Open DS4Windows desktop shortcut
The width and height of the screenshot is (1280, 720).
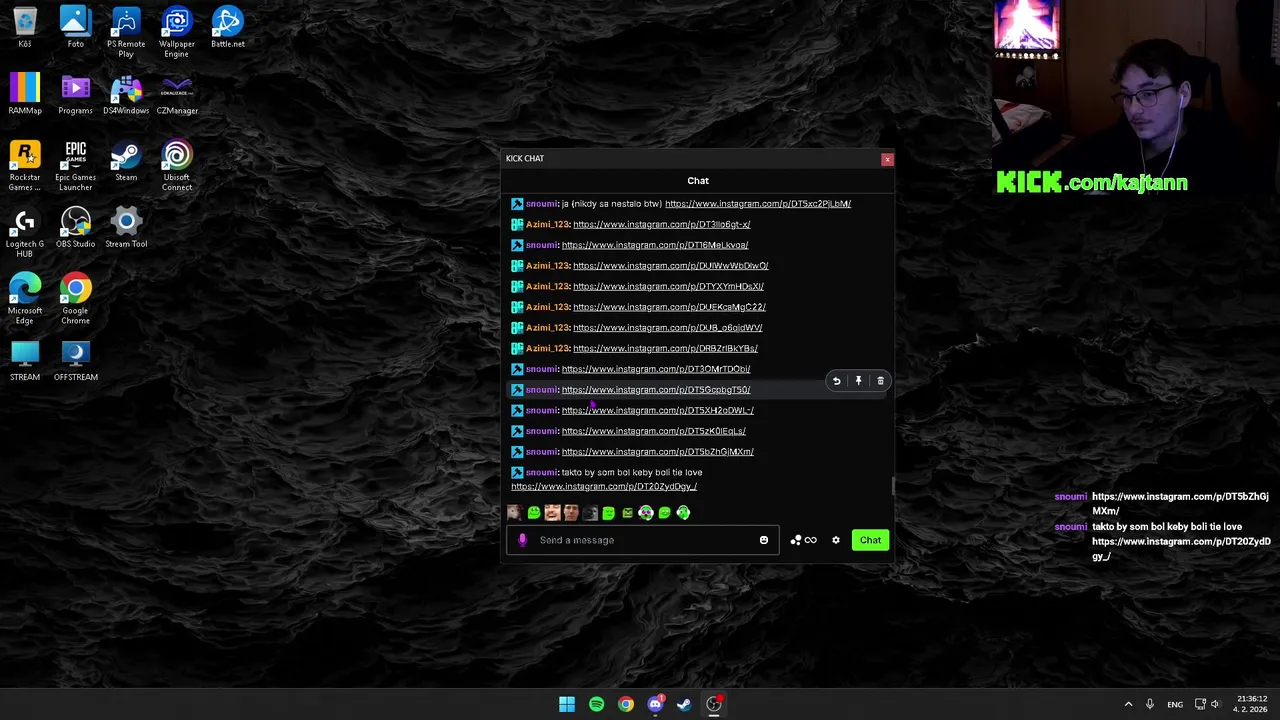pos(126,95)
